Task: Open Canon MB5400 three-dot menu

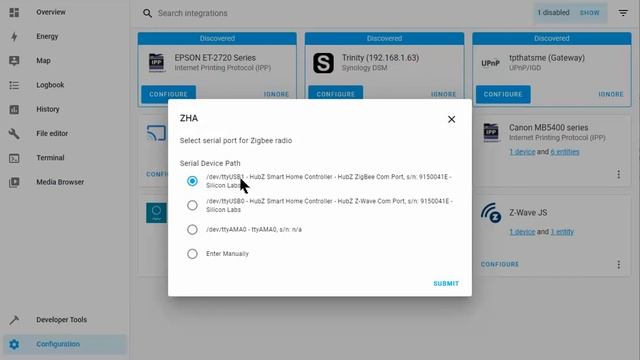Action: pyautogui.click(x=618, y=175)
